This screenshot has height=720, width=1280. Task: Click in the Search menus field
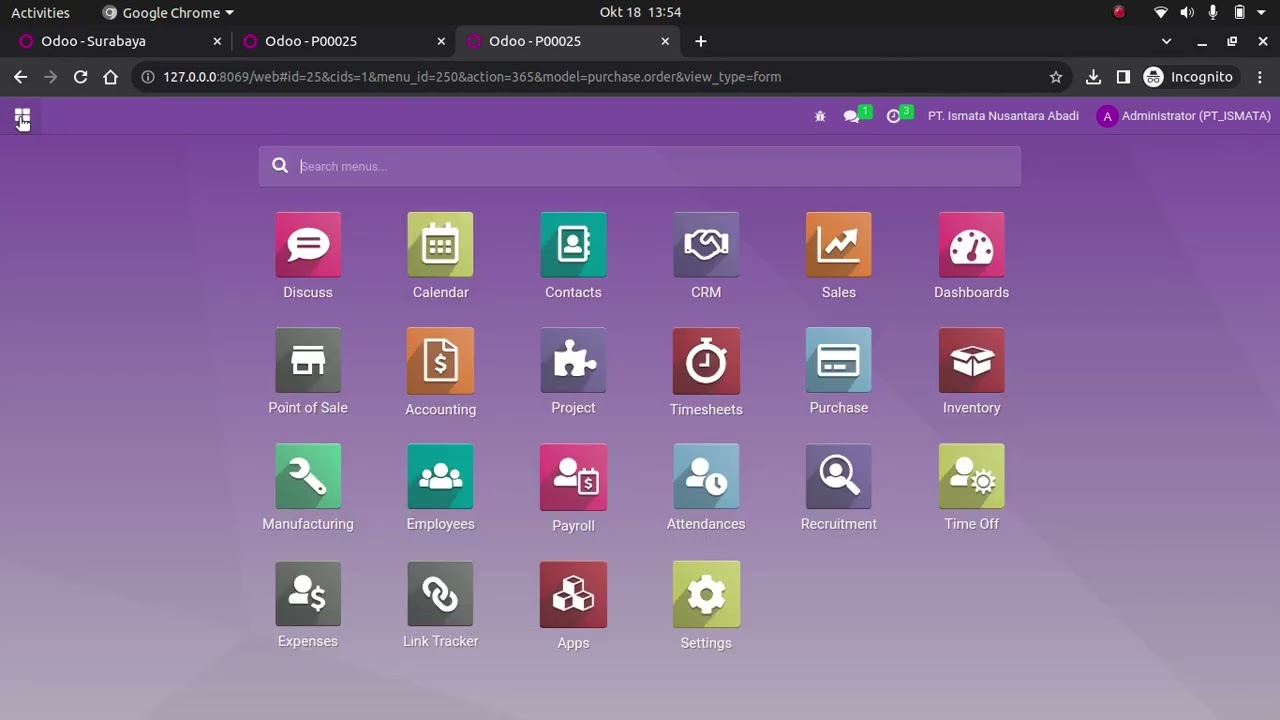tap(640, 166)
